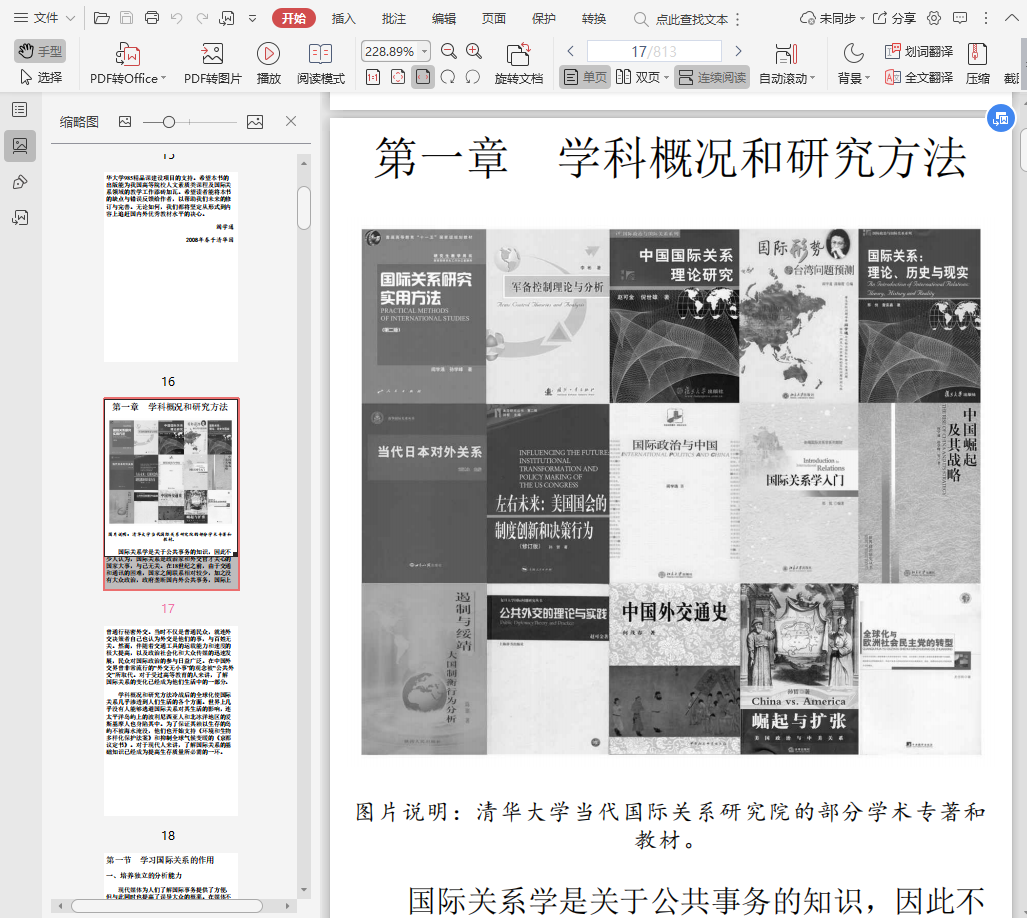This screenshot has width=1027, height=918.
Task: Click the PDF转图片 icon
Action: coord(212,56)
